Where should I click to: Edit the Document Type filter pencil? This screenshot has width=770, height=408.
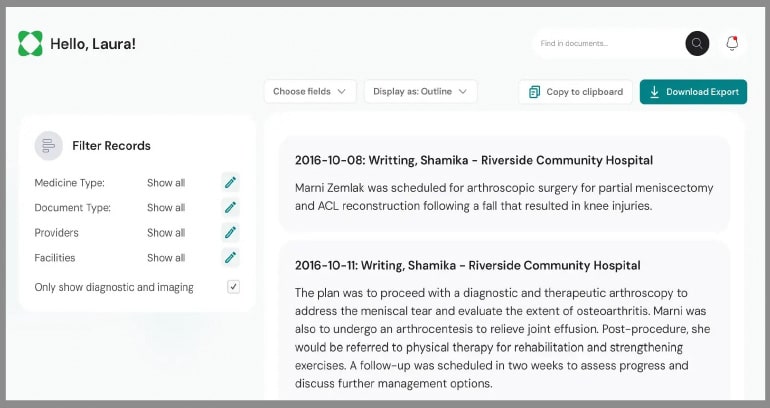pos(230,208)
